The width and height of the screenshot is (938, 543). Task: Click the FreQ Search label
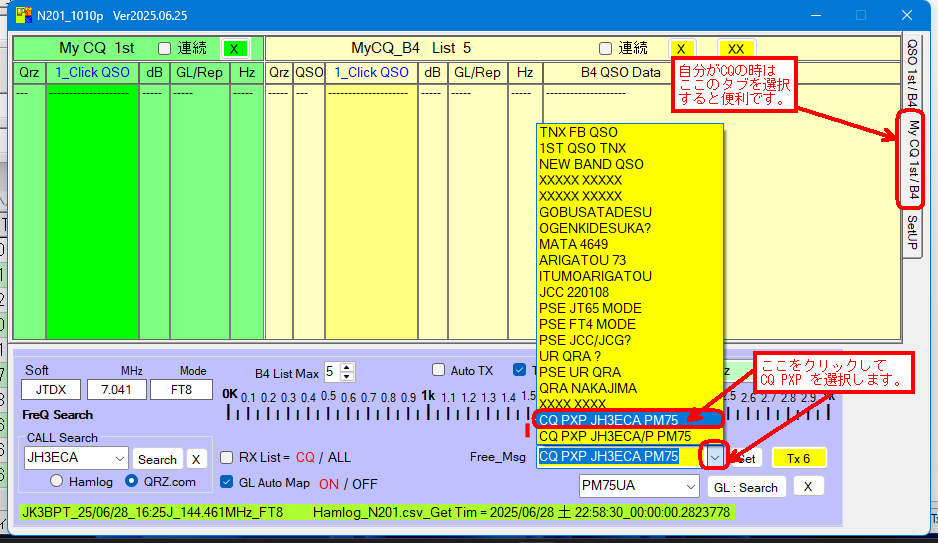57,415
